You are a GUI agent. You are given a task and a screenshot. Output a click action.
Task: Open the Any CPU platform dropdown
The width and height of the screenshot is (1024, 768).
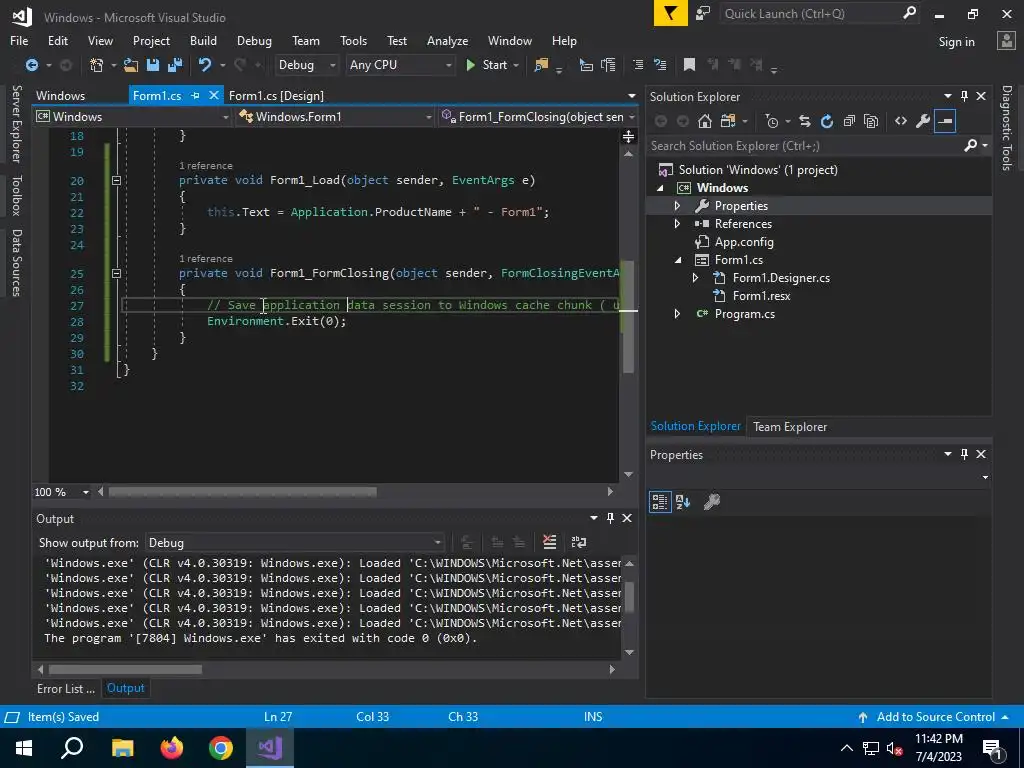(x=400, y=65)
